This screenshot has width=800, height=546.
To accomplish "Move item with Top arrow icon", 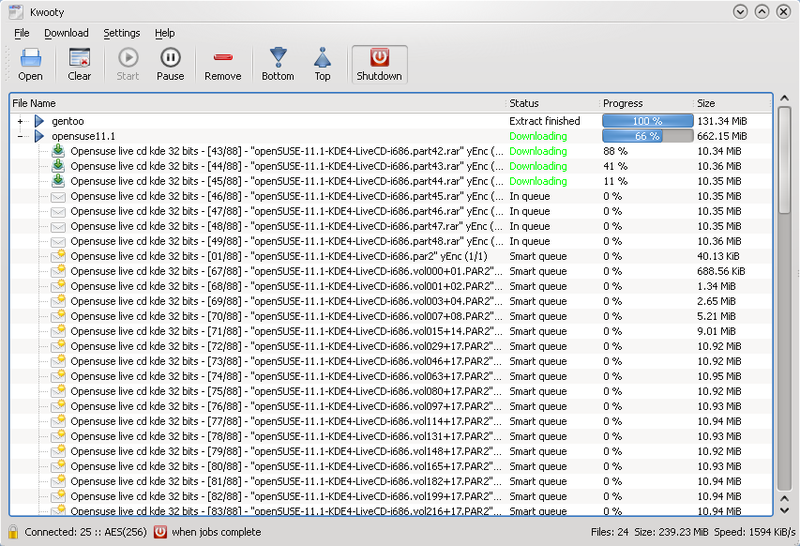I will (x=322, y=58).
